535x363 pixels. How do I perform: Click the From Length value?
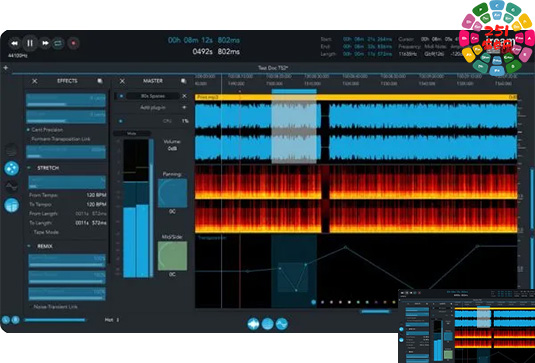[91, 214]
